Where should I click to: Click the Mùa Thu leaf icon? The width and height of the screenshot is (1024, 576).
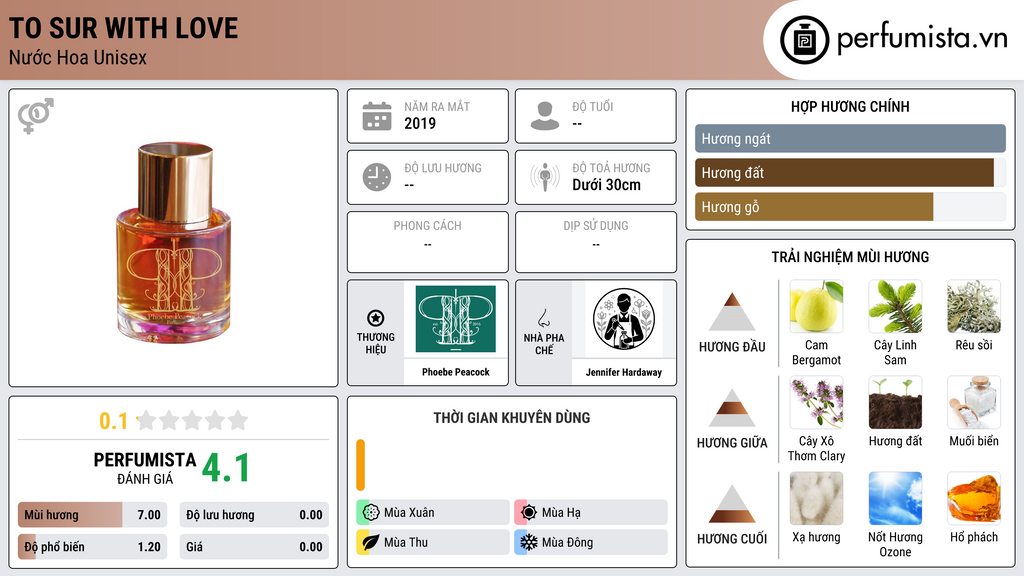pos(371,542)
